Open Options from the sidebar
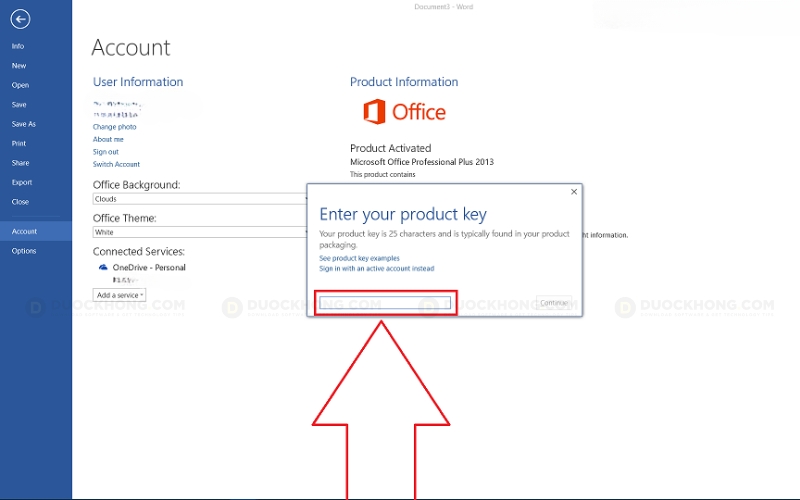 [24, 251]
